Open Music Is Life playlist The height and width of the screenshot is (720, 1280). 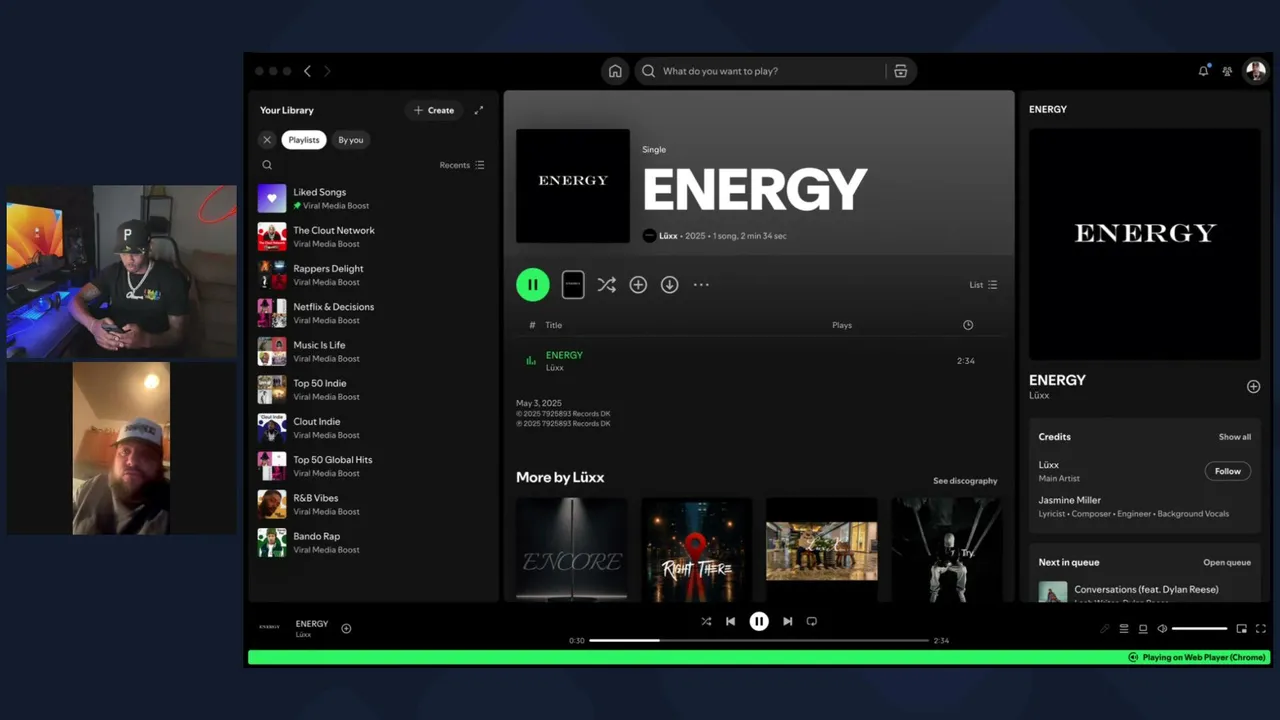coord(373,351)
